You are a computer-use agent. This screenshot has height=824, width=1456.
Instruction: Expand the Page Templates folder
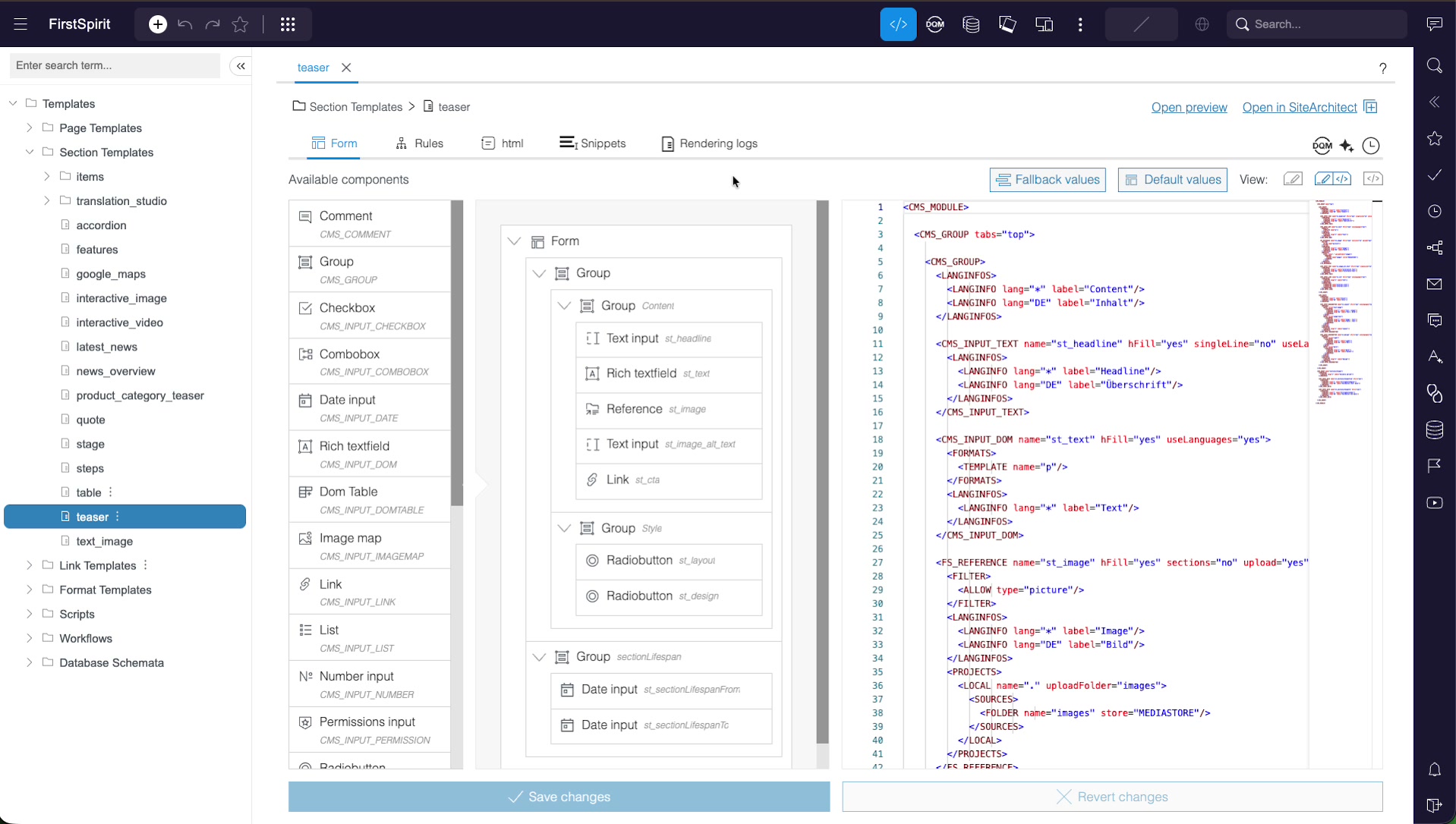pyautogui.click(x=30, y=127)
